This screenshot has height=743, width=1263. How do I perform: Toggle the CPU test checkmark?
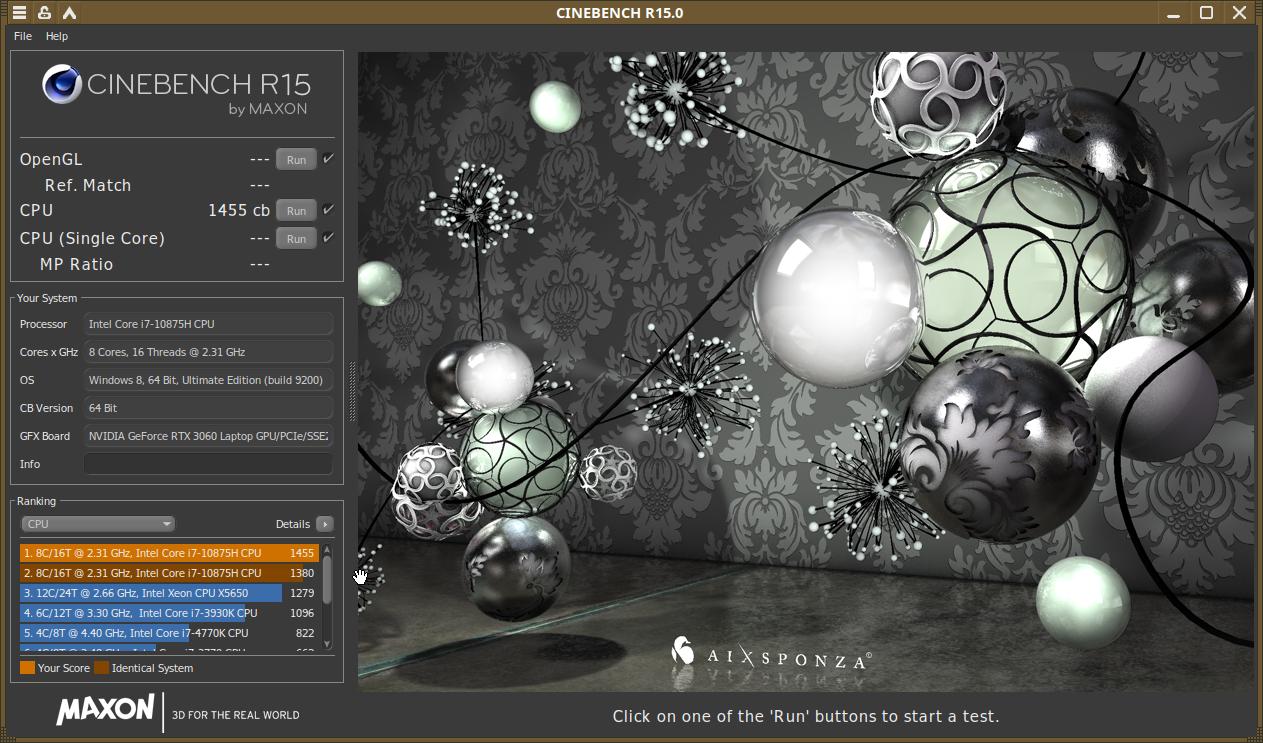point(329,210)
